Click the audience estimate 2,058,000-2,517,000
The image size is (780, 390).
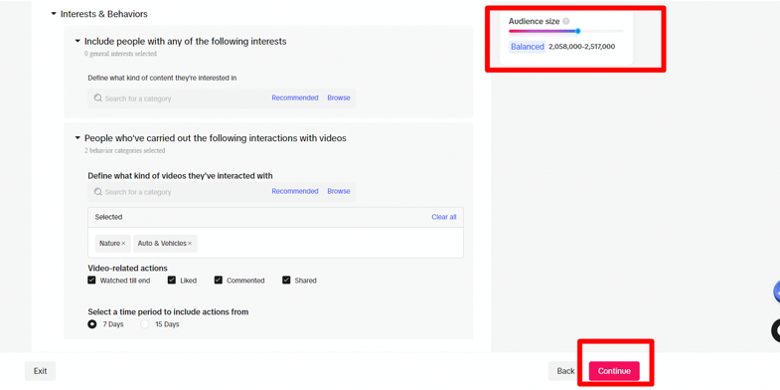(582, 47)
